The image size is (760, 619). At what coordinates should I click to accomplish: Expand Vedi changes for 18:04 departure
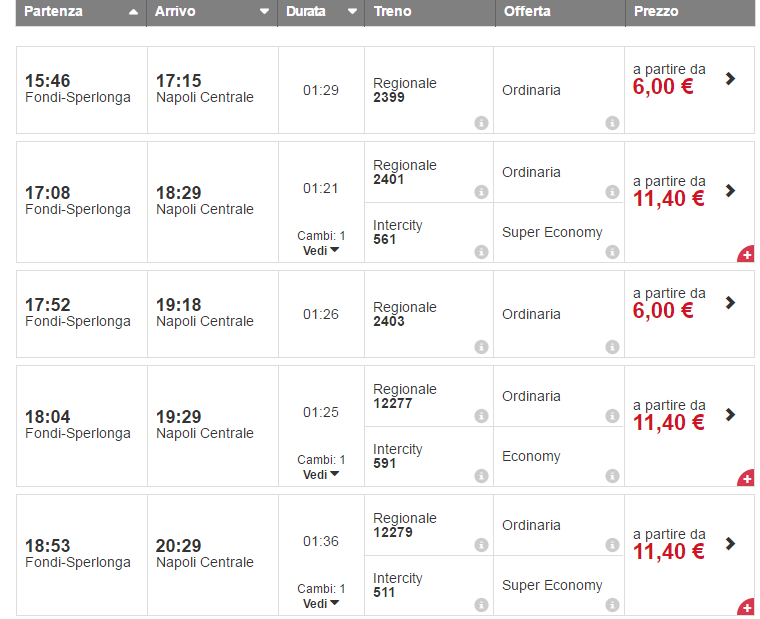pos(321,475)
